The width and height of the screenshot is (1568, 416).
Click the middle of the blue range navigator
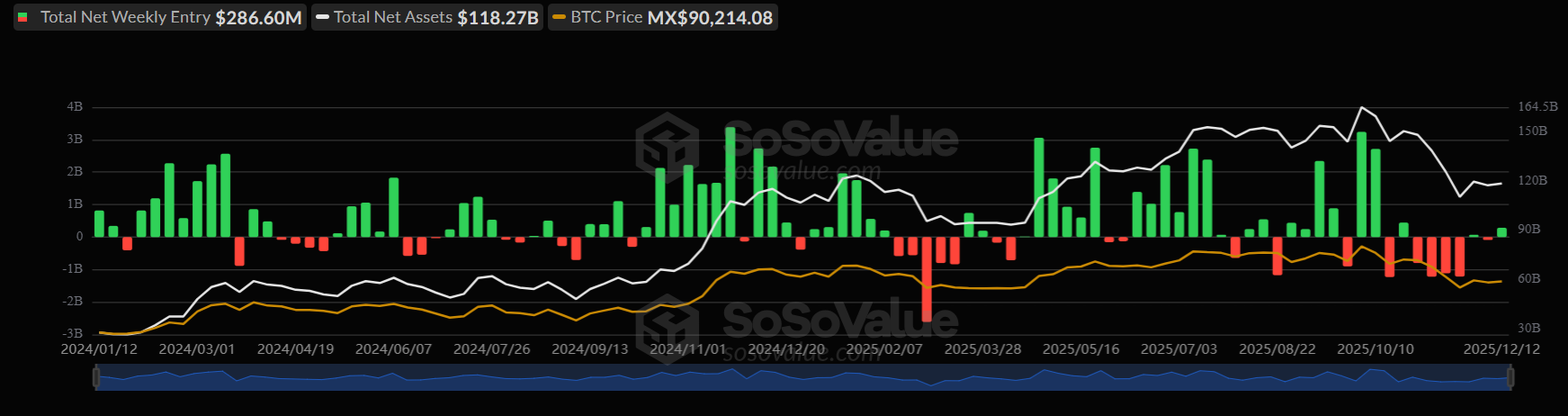pyautogui.click(x=803, y=378)
